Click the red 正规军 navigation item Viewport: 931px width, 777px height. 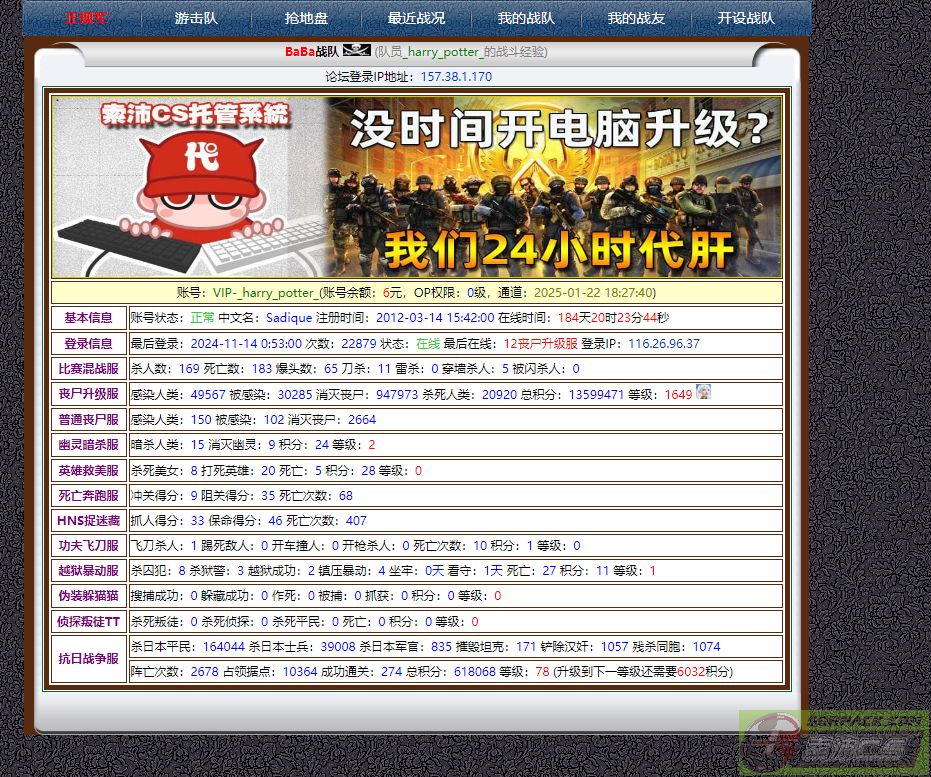(87, 18)
